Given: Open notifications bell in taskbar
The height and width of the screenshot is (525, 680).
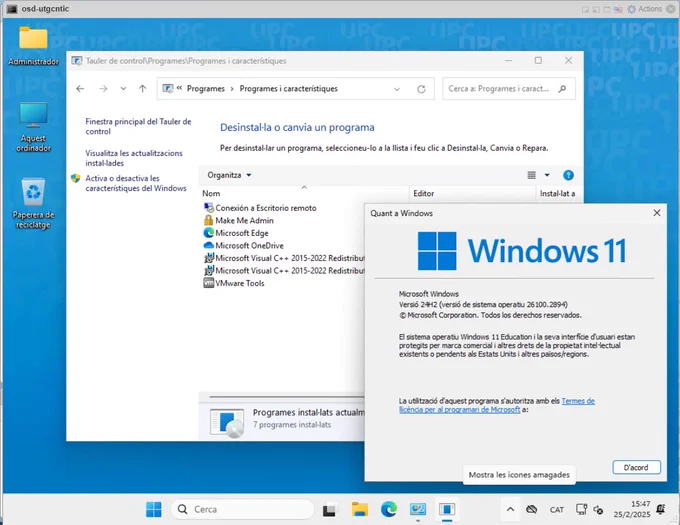Looking at the screenshot, I should point(661,509).
